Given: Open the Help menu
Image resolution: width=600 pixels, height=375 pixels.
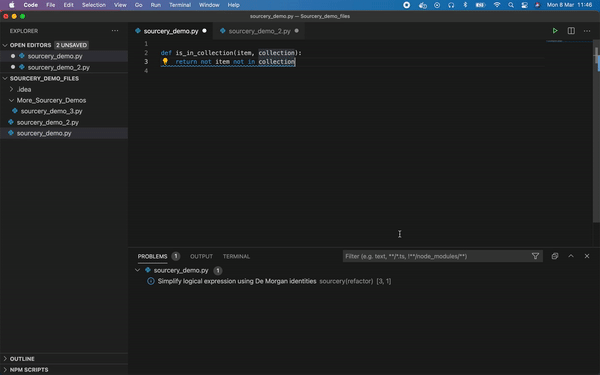Looking at the screenshot, I should (233, 5).
